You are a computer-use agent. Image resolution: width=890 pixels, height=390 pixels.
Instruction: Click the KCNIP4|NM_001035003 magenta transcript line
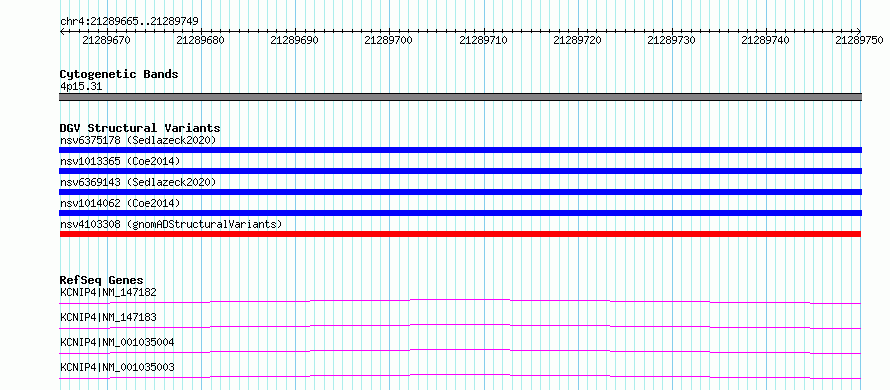pyautogui.click(x=460, y=376)
